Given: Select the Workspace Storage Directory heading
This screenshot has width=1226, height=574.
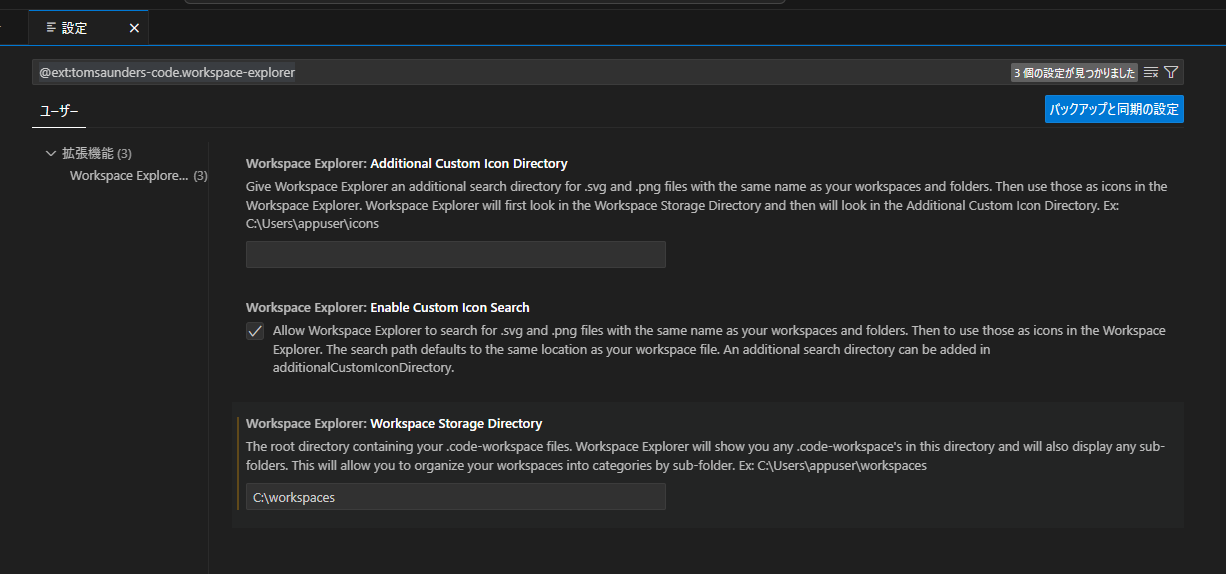Looking at the screenshot, I should [394, 423].
